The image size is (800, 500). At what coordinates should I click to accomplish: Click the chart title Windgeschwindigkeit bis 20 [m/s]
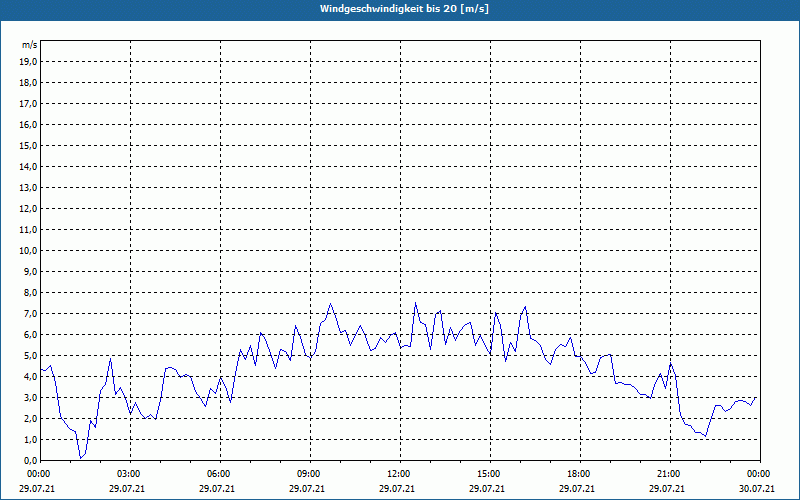404,9
